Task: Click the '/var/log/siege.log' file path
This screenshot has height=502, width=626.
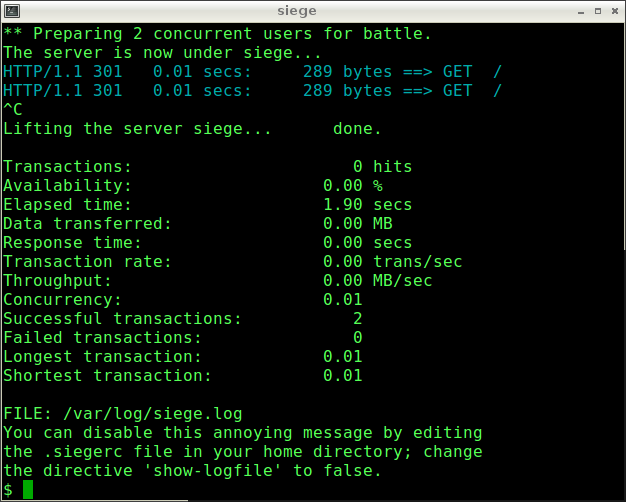Action: click(153, 414)
